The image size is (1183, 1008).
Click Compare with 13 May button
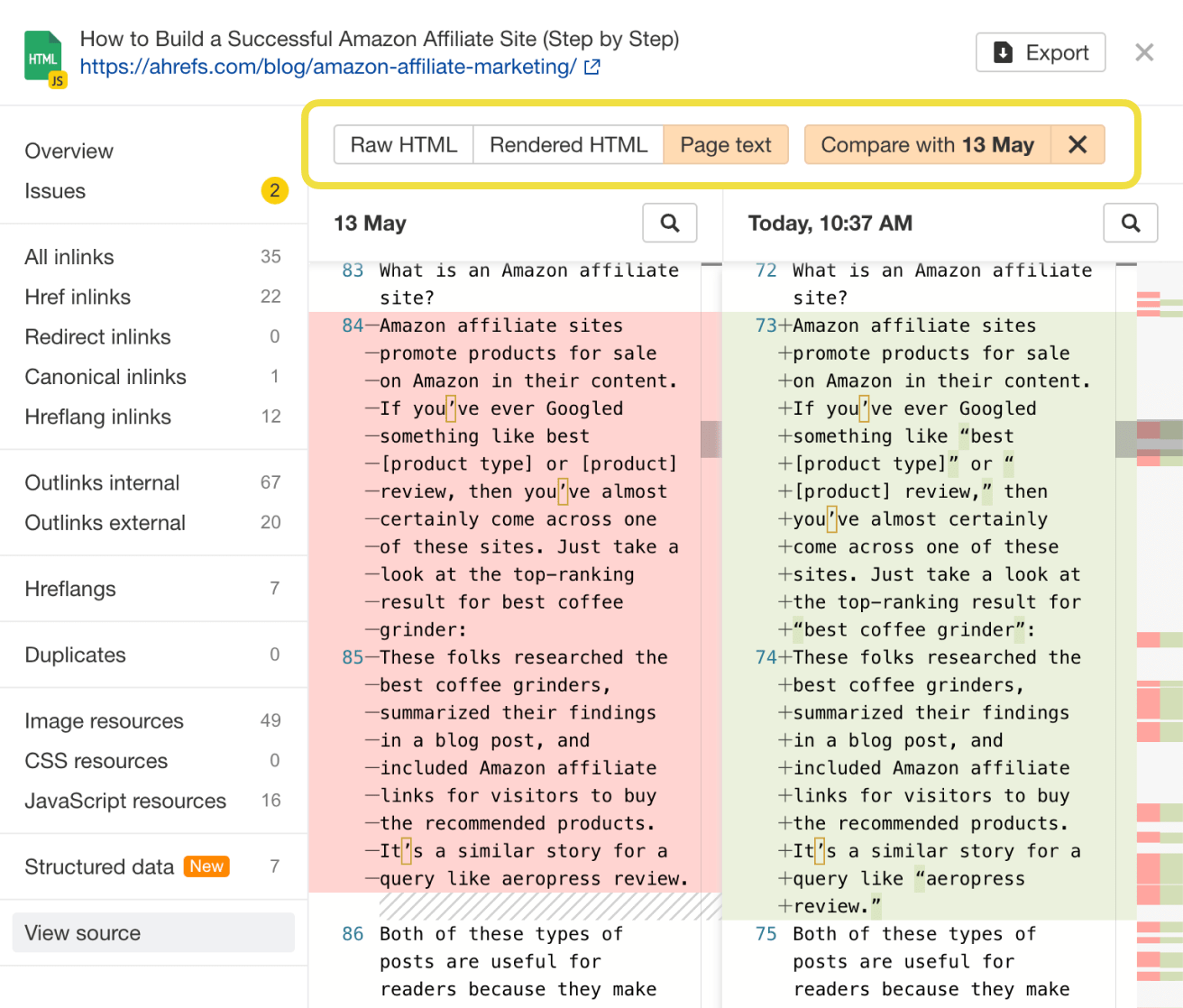(x=928, y=145)
